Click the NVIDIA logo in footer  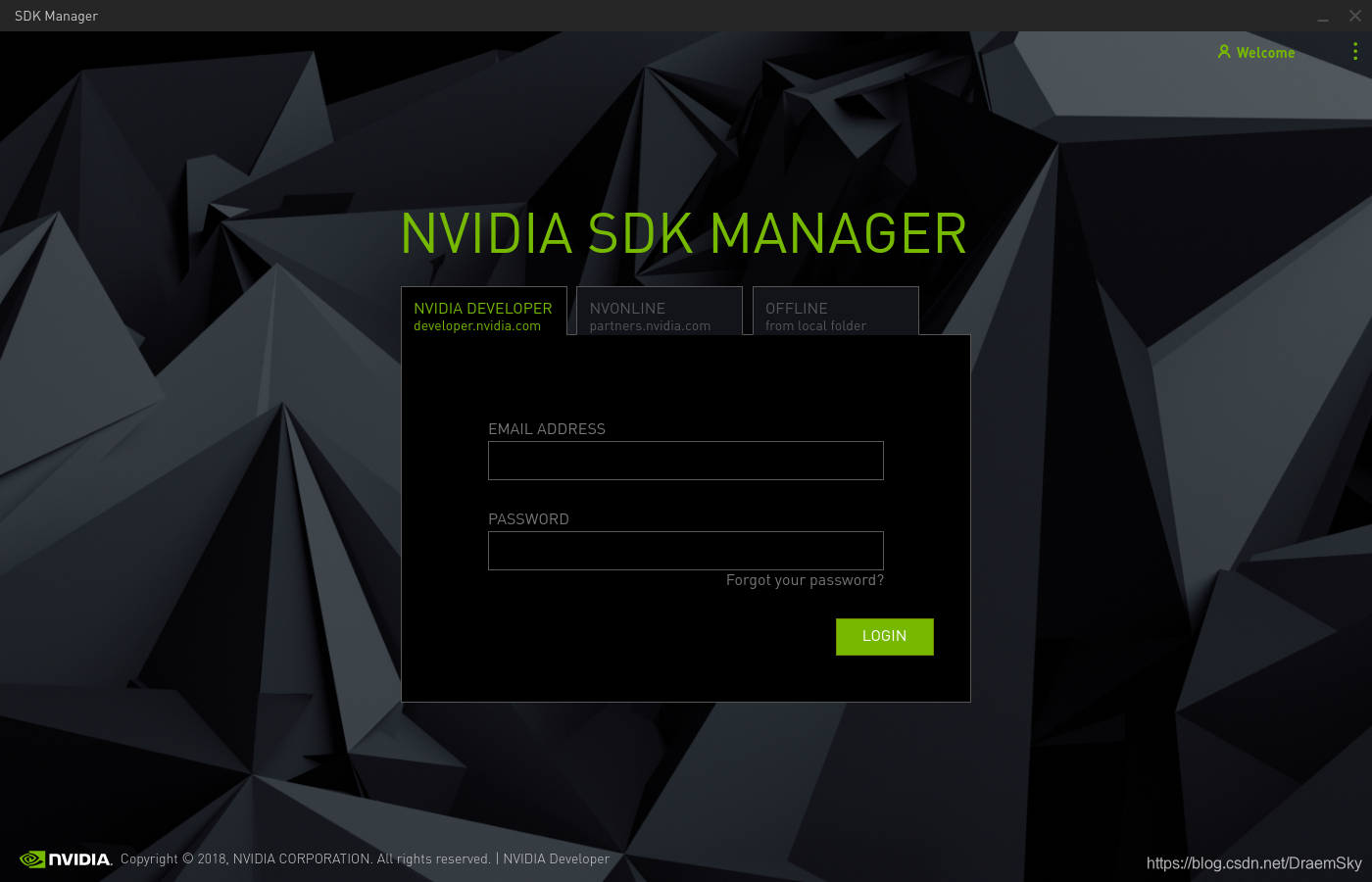(66, 859)
